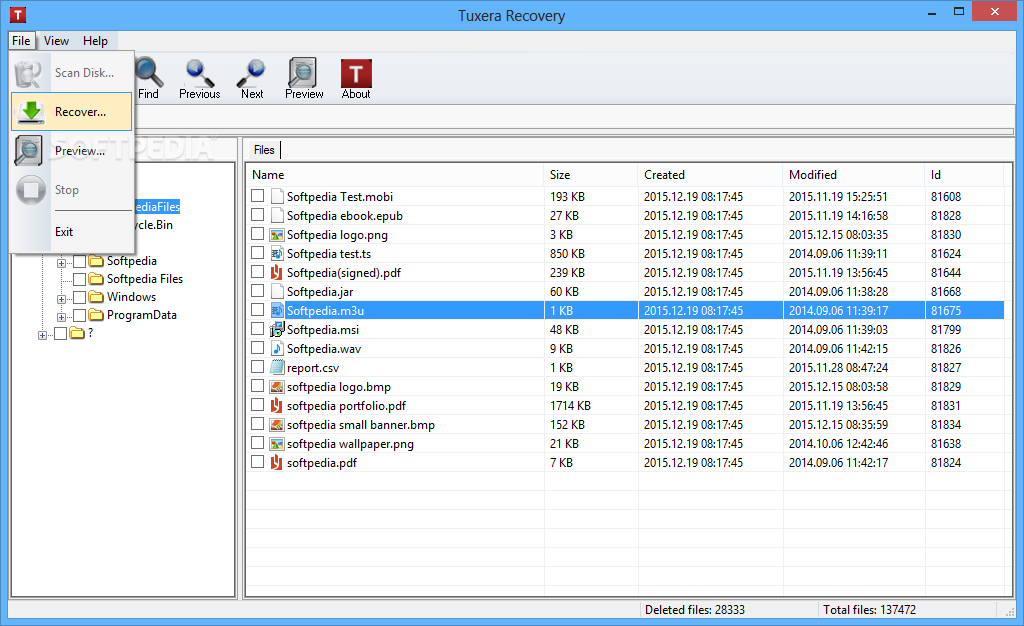This screenshot has height=626, width=1024.
Task: Tick the Softpedia folder checkbox in tree
Action: [80, 261]
